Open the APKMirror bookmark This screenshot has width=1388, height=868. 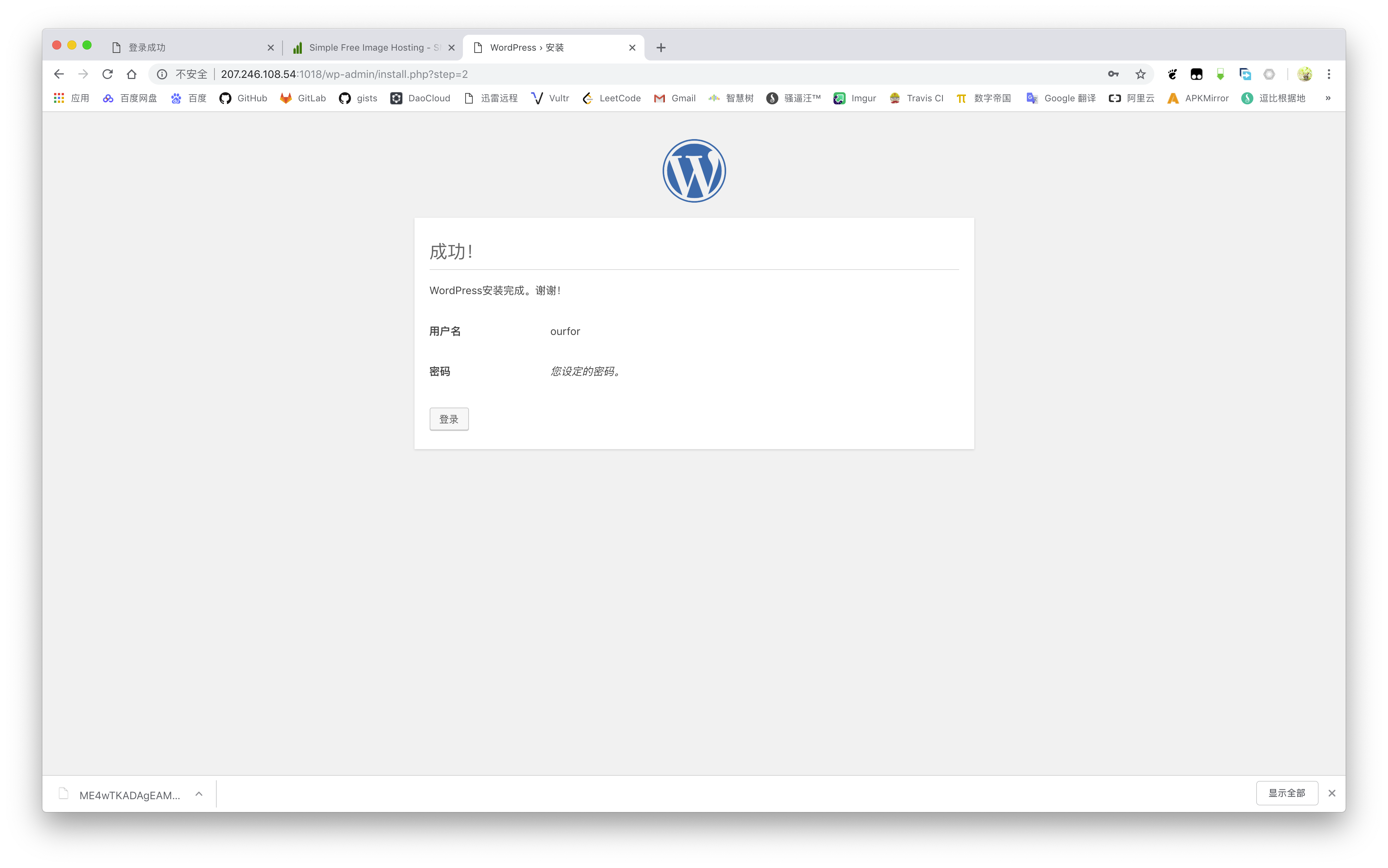pos(1198,98)
